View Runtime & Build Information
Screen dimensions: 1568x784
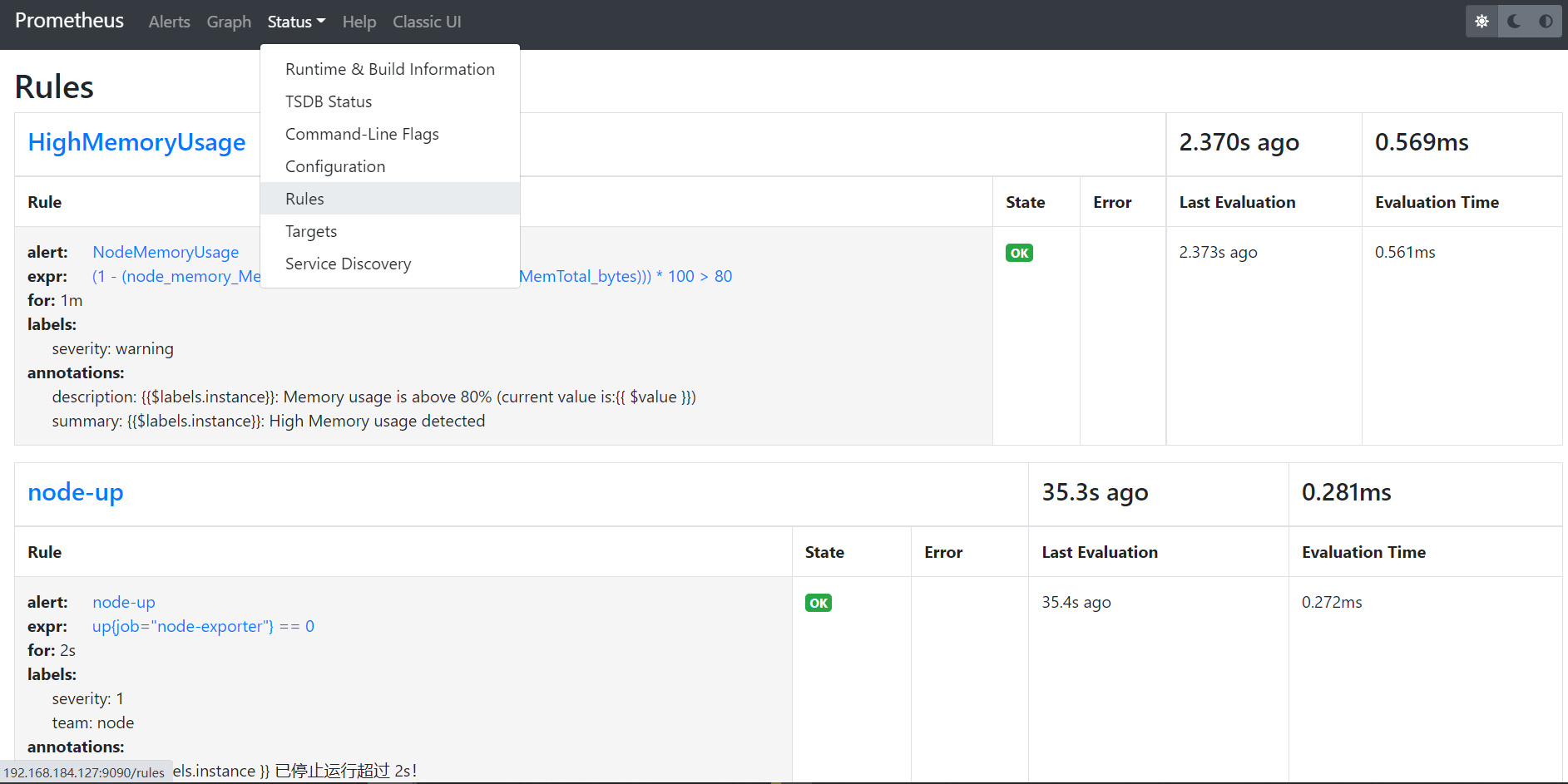click(x=390, y=68)
